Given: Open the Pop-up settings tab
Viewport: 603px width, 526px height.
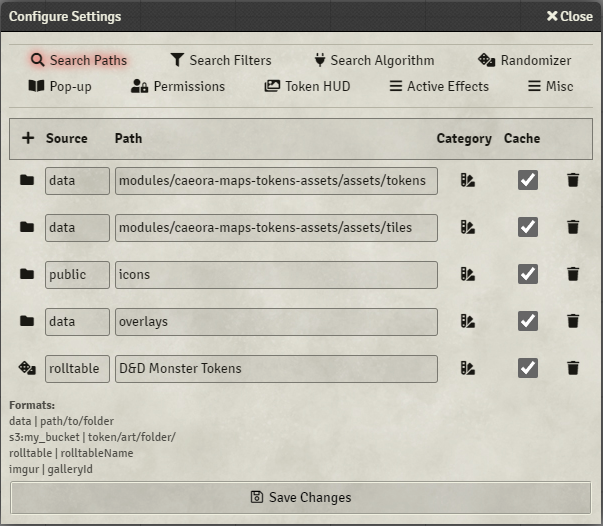Looking at the screenshot, I should coord(60,87).
